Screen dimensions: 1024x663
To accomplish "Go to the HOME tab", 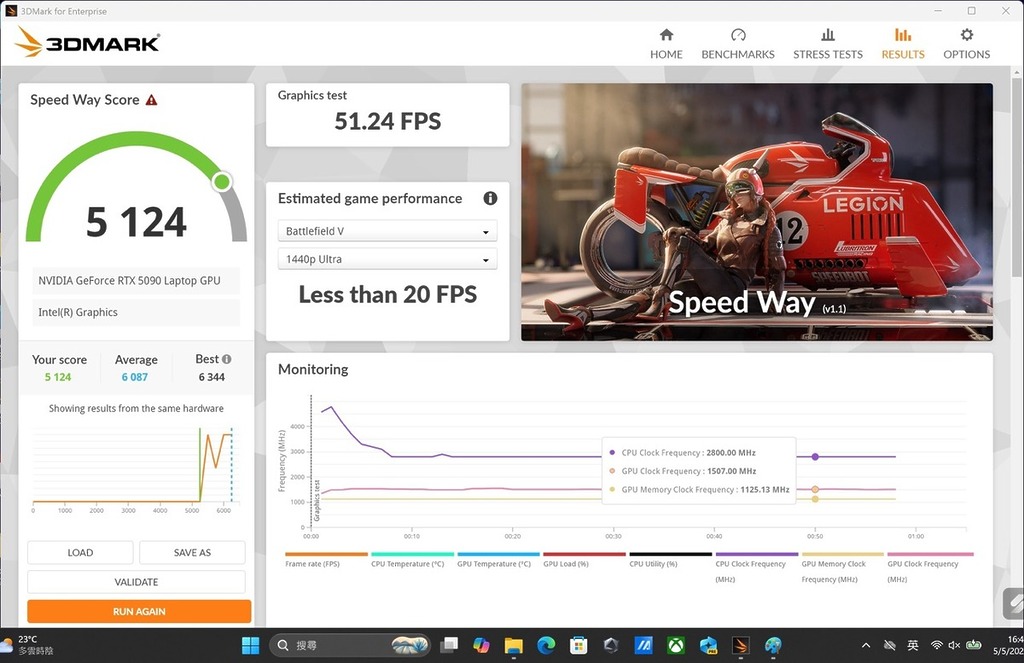I will [665, 44].
